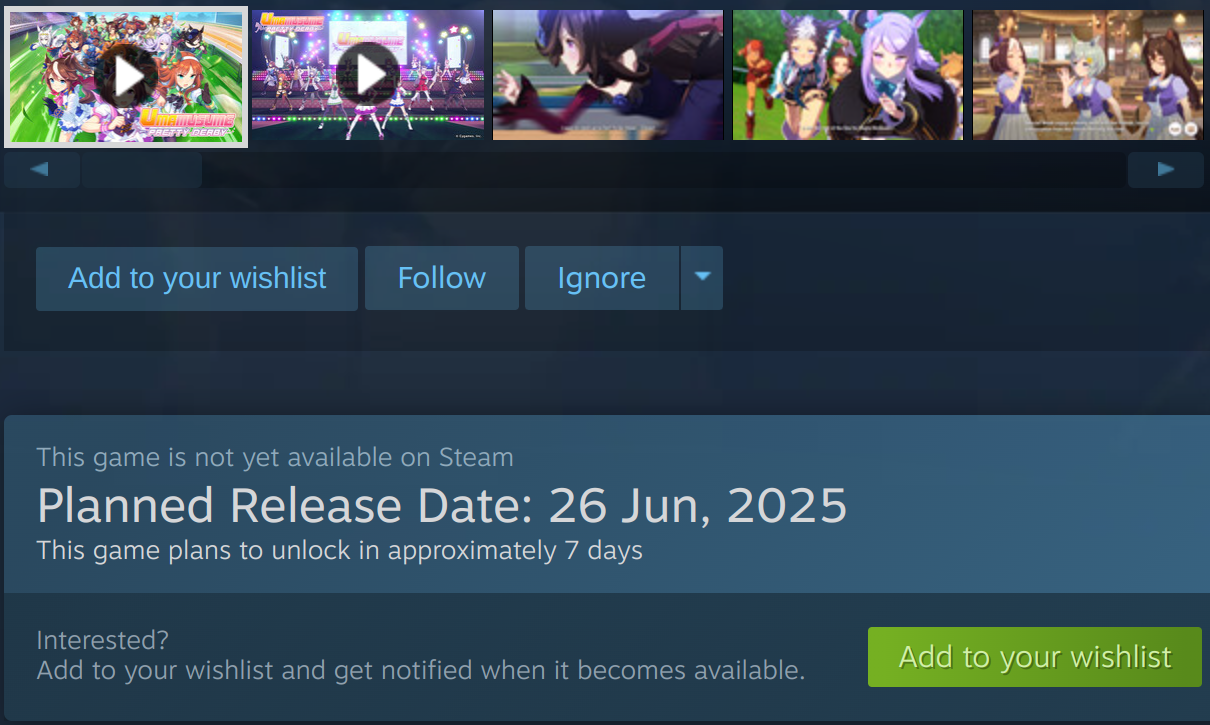Screen dimensions: 1210x725
Task: Click the right arrow of thumbnail strip
Action: pyautogui.click(x=1166, y=170)
